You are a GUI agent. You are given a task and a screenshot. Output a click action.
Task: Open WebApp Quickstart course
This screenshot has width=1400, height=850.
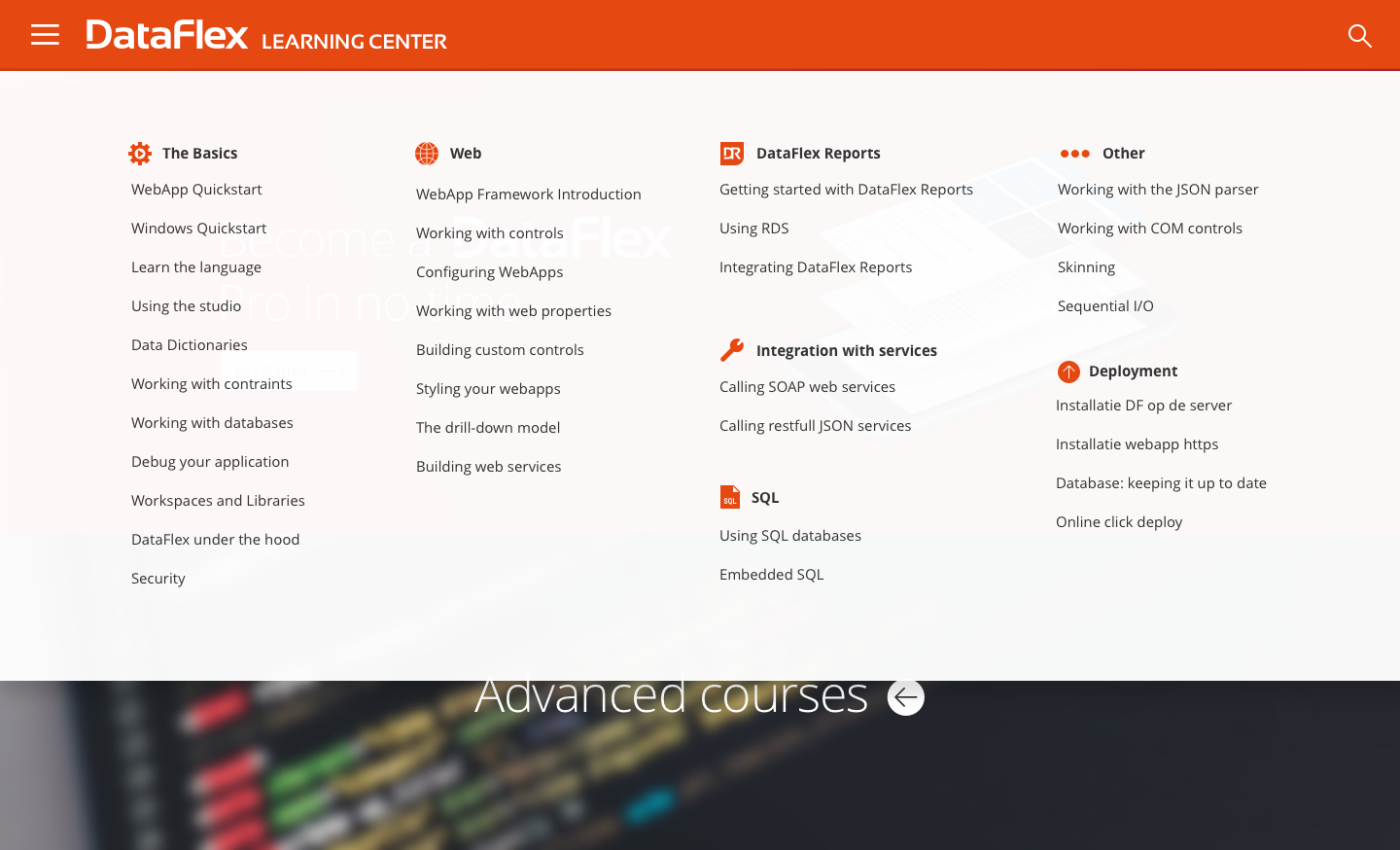tap(196, 190)
